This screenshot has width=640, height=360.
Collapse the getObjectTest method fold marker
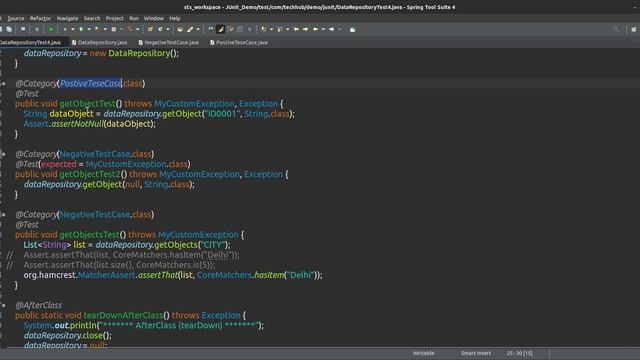pos(3,83)
